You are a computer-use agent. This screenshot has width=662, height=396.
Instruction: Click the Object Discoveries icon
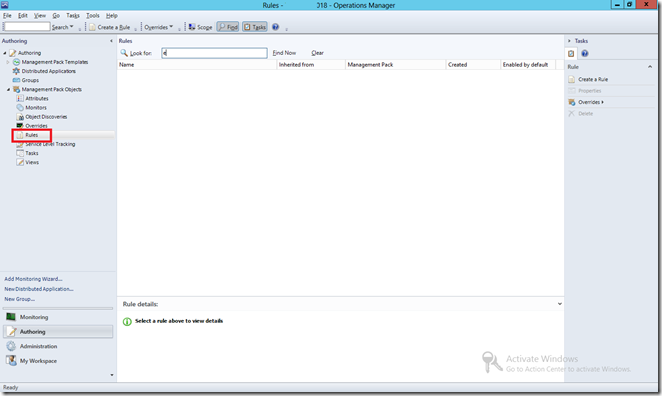20,117
